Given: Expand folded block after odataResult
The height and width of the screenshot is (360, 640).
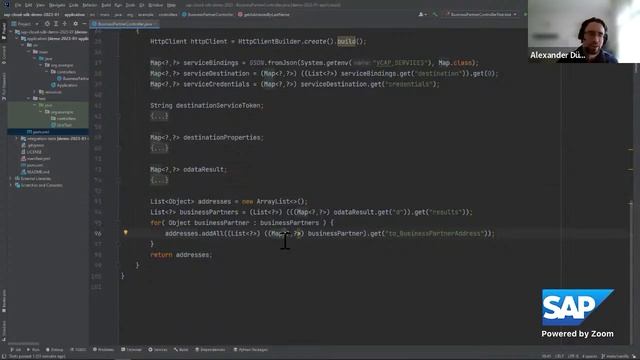Looking at the screenshot, I should 159,180.
